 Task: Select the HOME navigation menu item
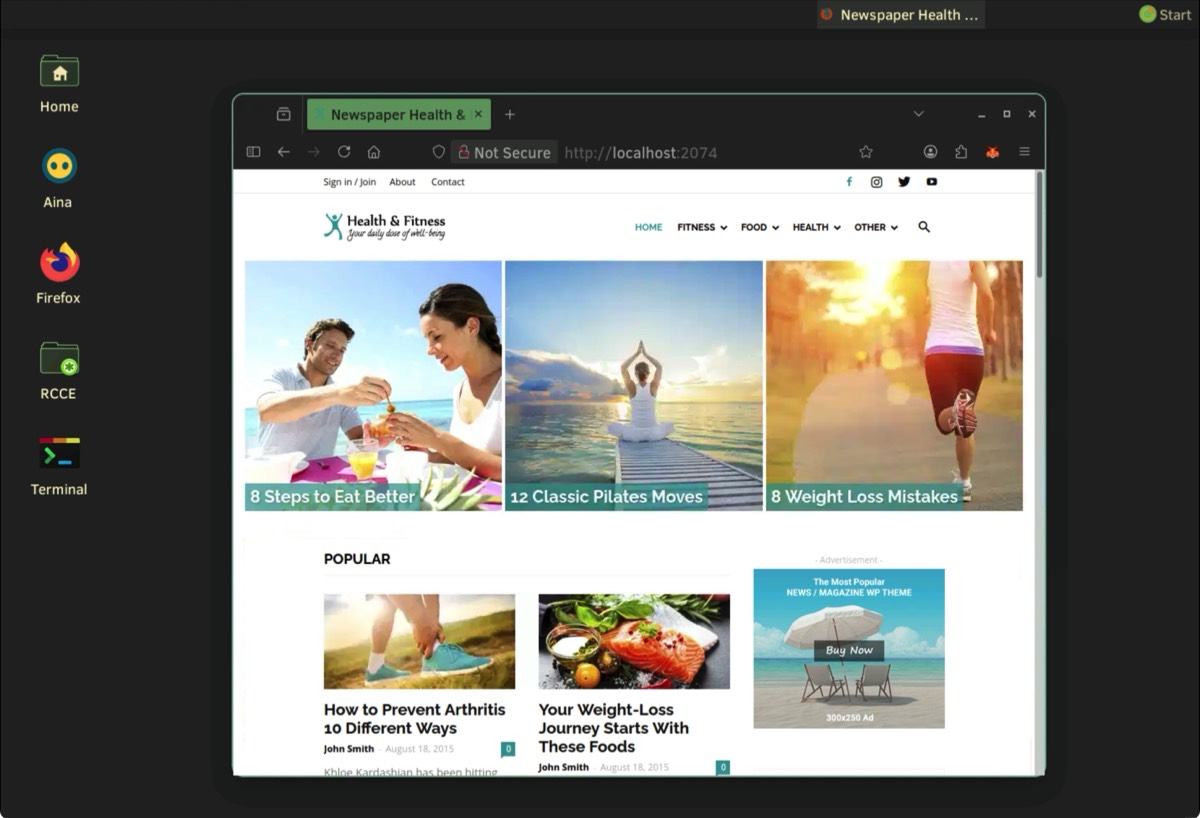coord(648,227)
